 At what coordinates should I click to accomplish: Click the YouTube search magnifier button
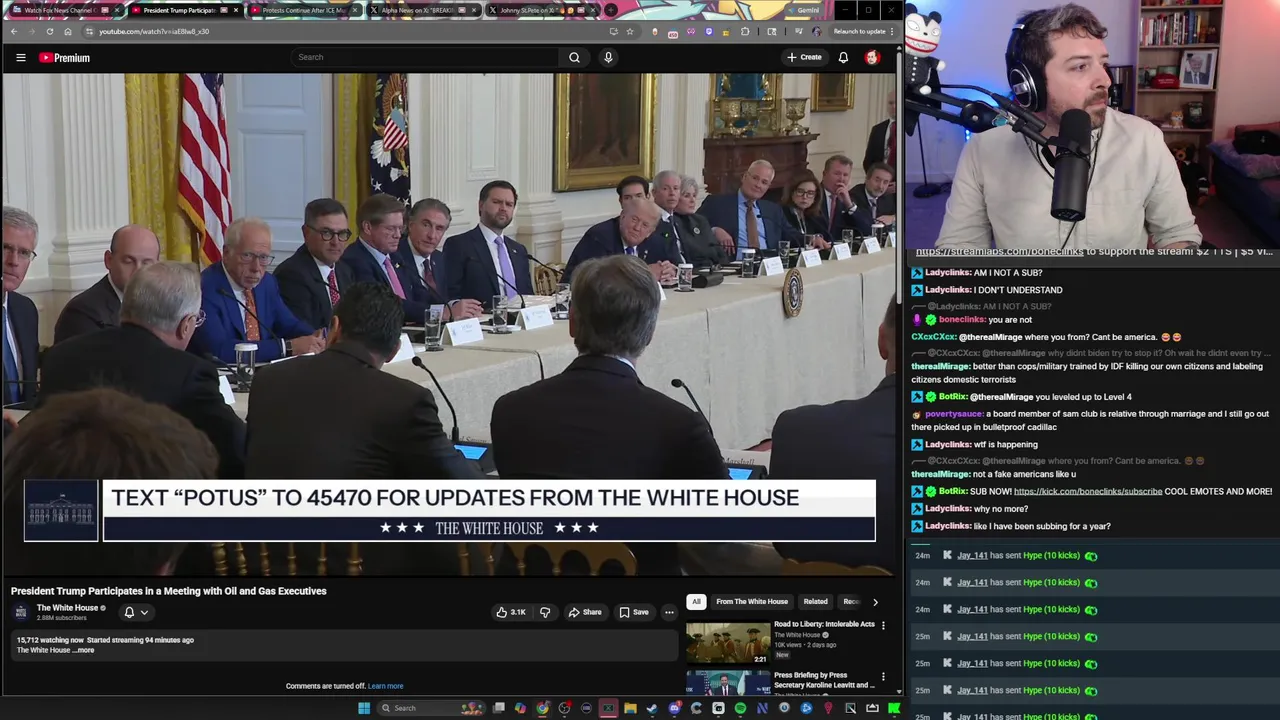(x=574, y=57)
